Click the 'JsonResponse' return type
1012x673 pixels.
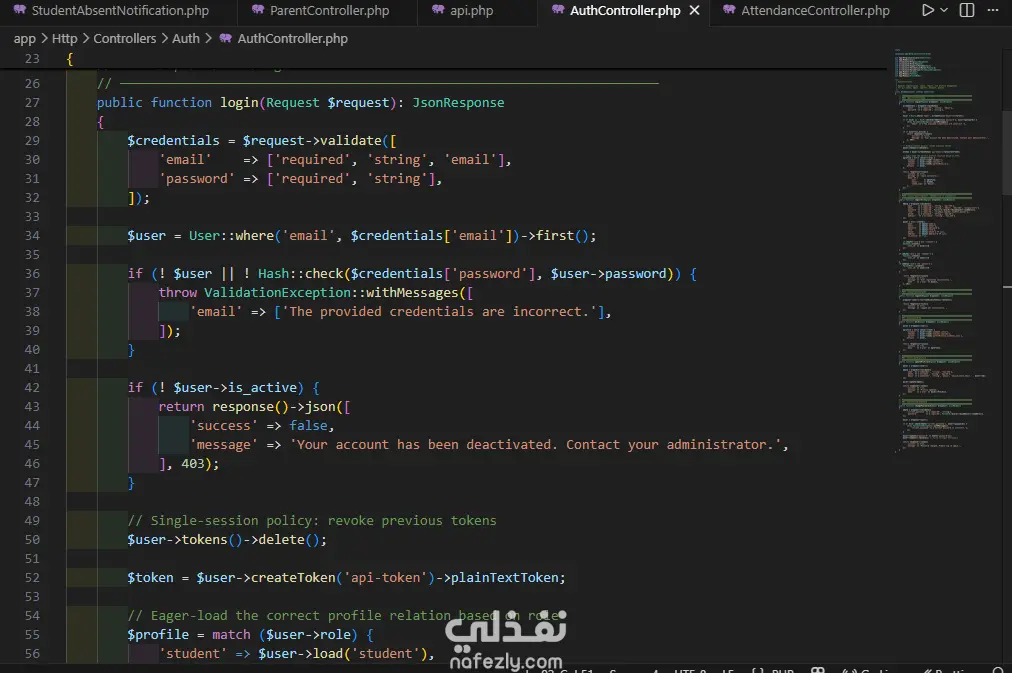pyautogui.click(x=458, y=103)
